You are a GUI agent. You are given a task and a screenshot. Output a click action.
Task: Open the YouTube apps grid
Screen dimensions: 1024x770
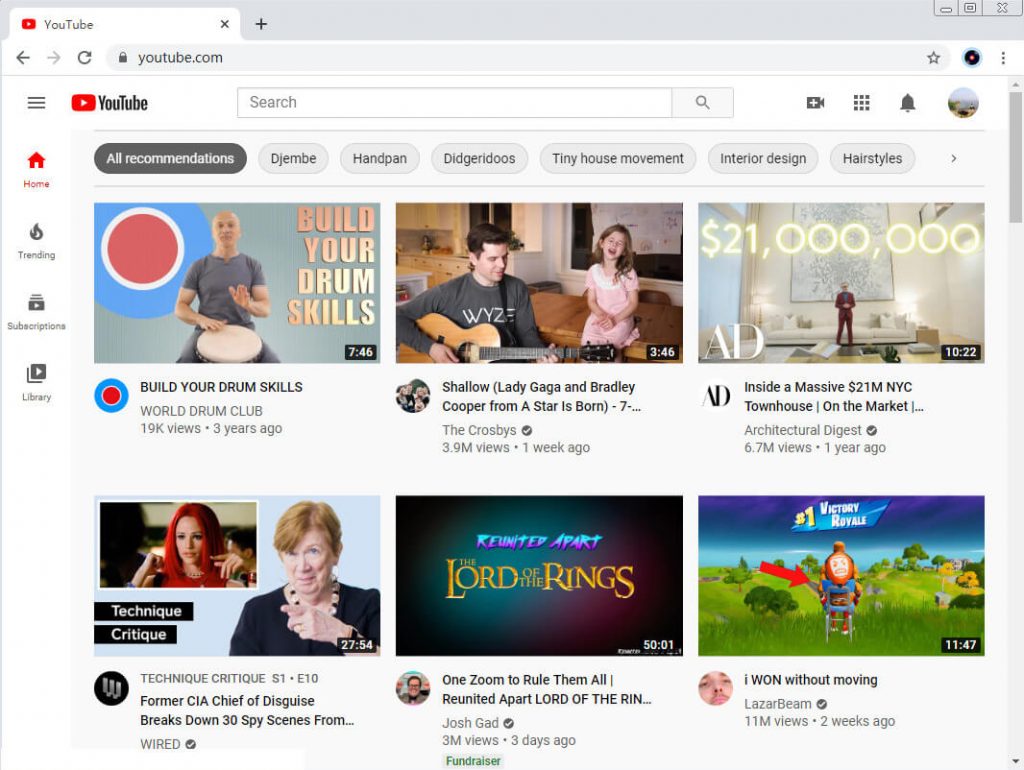pyautogui.click(x=861, y=103)
